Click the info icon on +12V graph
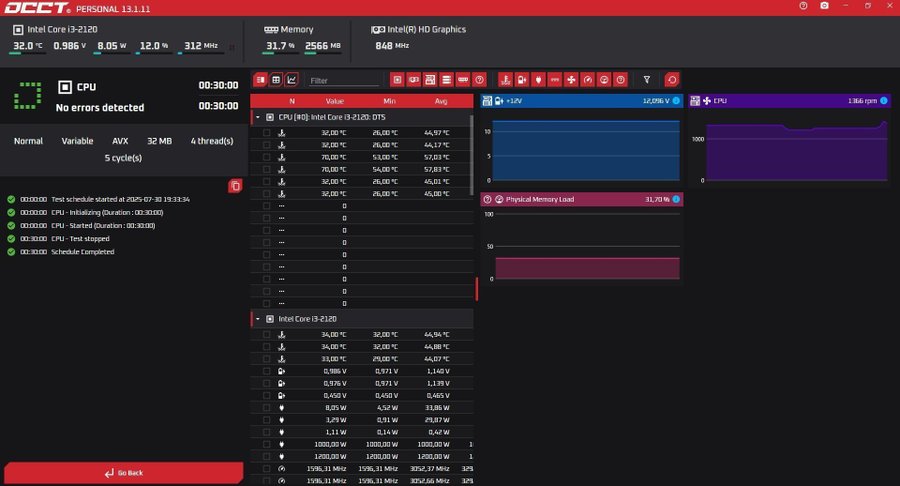The width and height of the screenshot is (900, 486). (x=676, y=101)
